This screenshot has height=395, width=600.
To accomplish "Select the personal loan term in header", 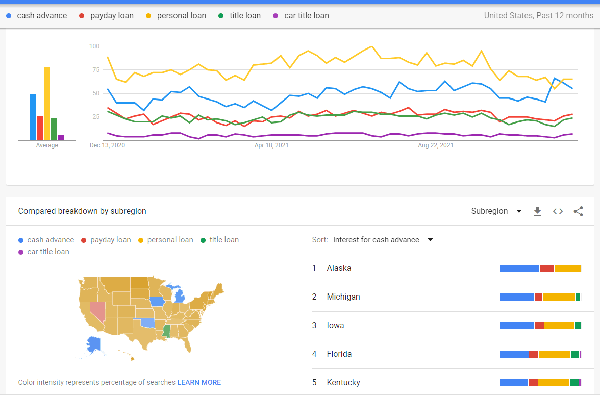I will 182,16.
